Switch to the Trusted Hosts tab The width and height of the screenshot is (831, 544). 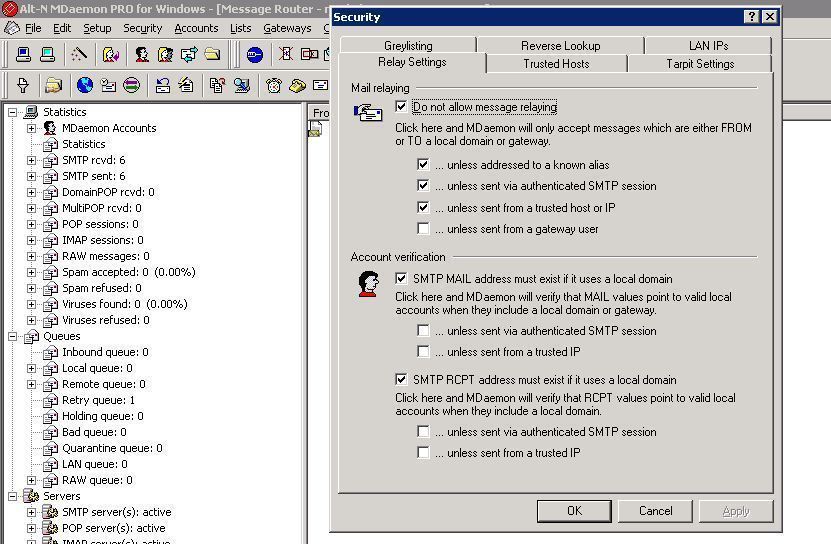[x=556, y=64]
